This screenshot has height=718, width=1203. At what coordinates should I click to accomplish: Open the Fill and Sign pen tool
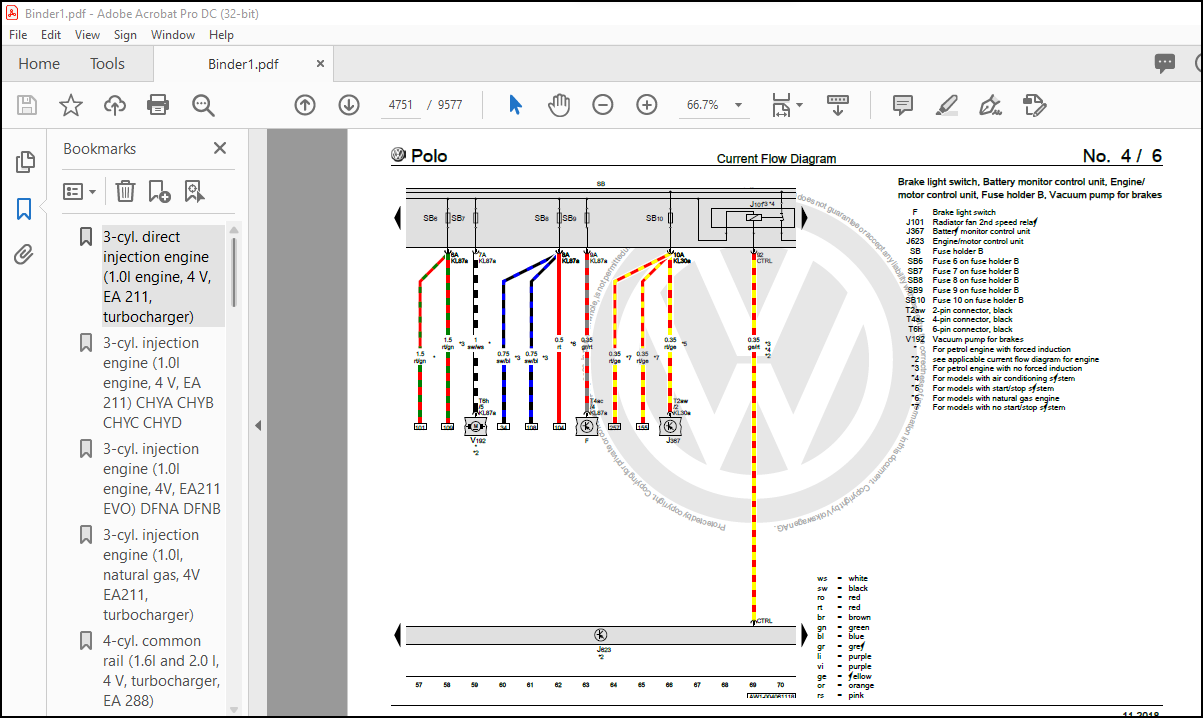coord(990,105)
